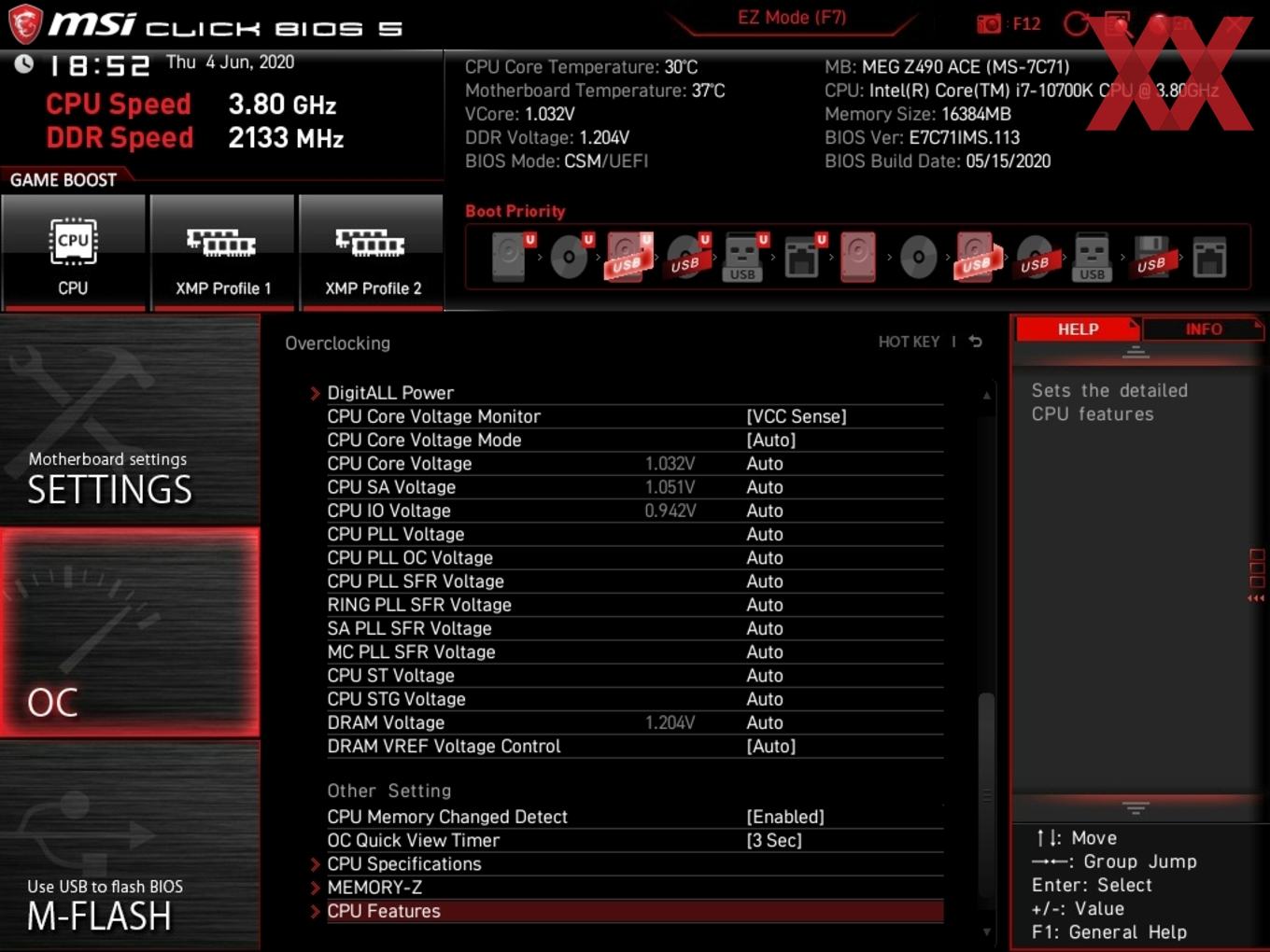1270x952 pixels.
Task: Select DRAM Voltage Auto field
Action: (765, 722)
